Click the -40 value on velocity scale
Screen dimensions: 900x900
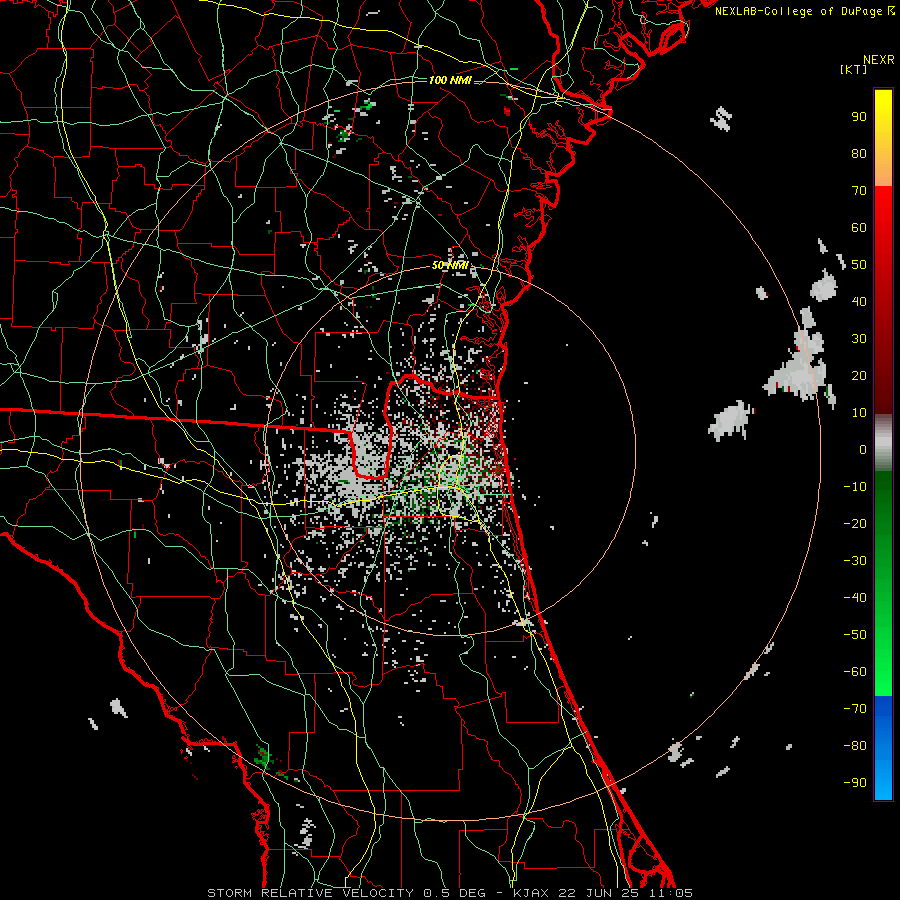(855, 598)
